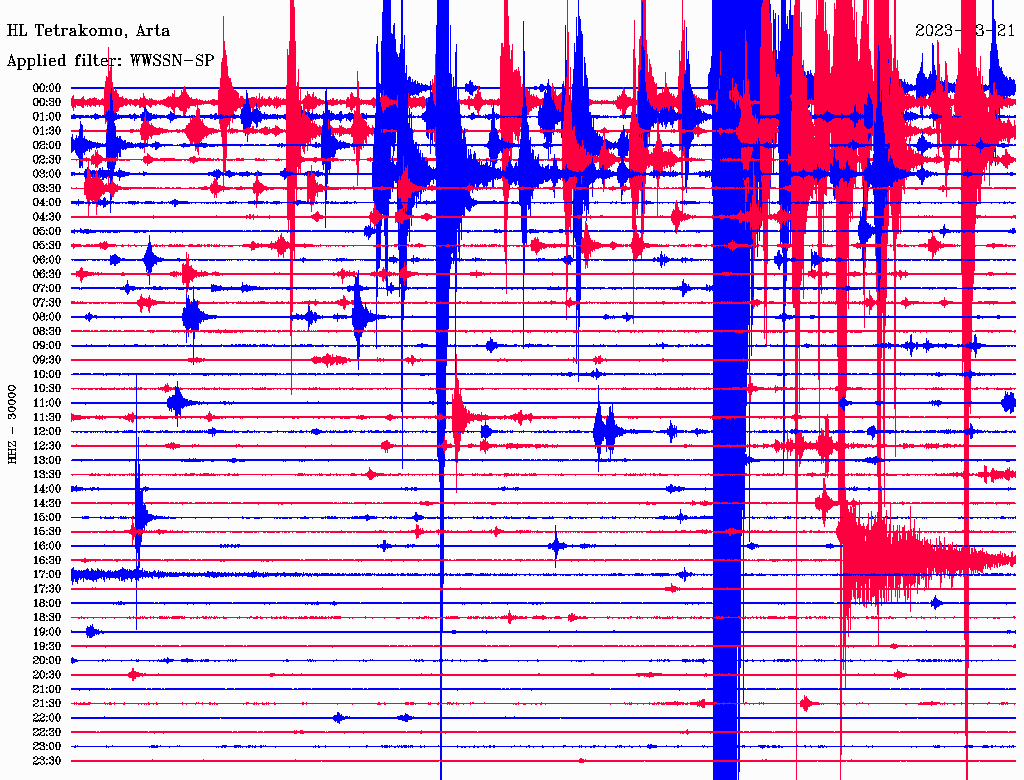The image size is (1024, 780).
Task: Select the 08:00 time label
Action: click(x=47, y=317)
